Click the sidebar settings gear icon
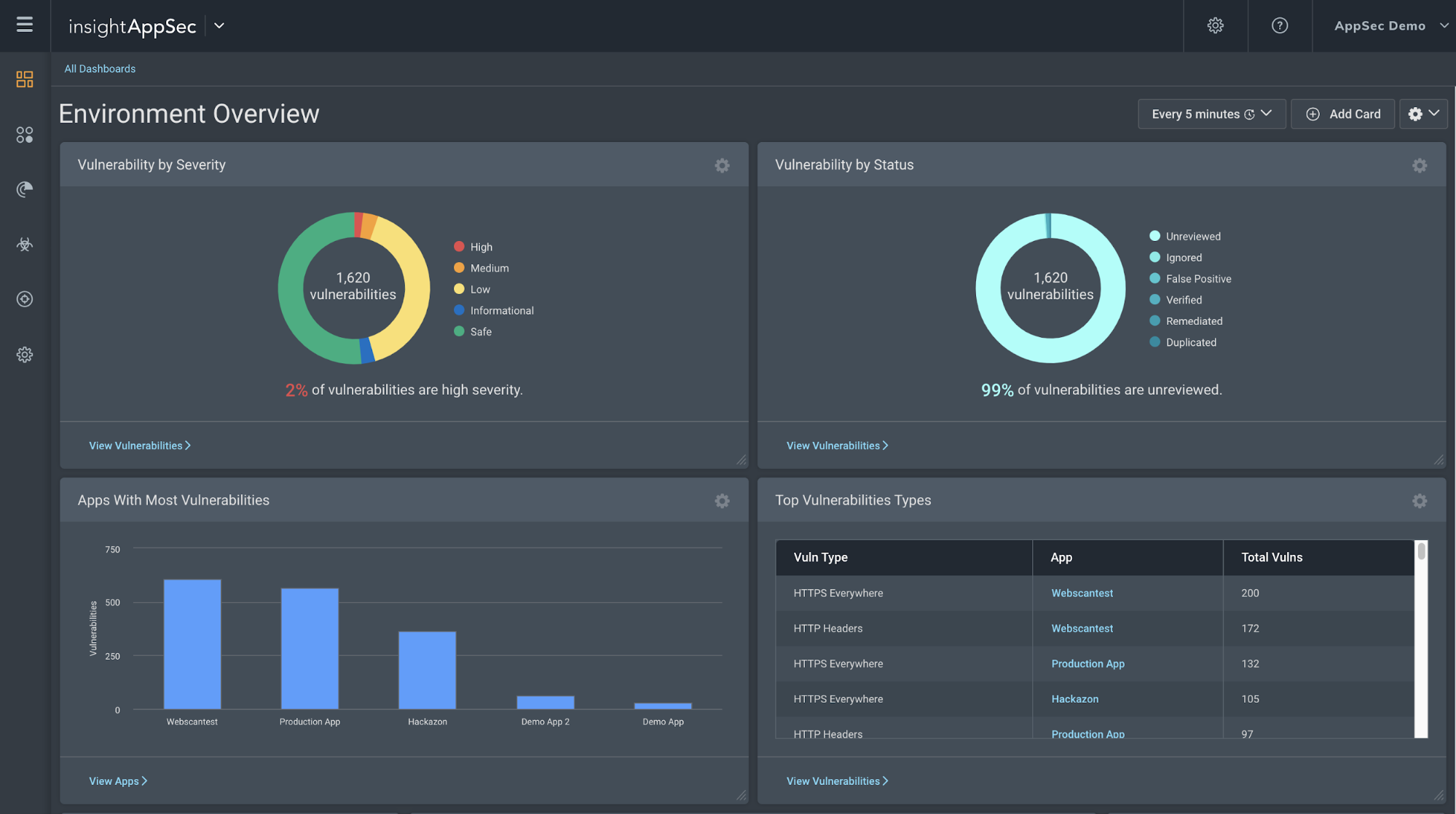 [x=25, y=355]
